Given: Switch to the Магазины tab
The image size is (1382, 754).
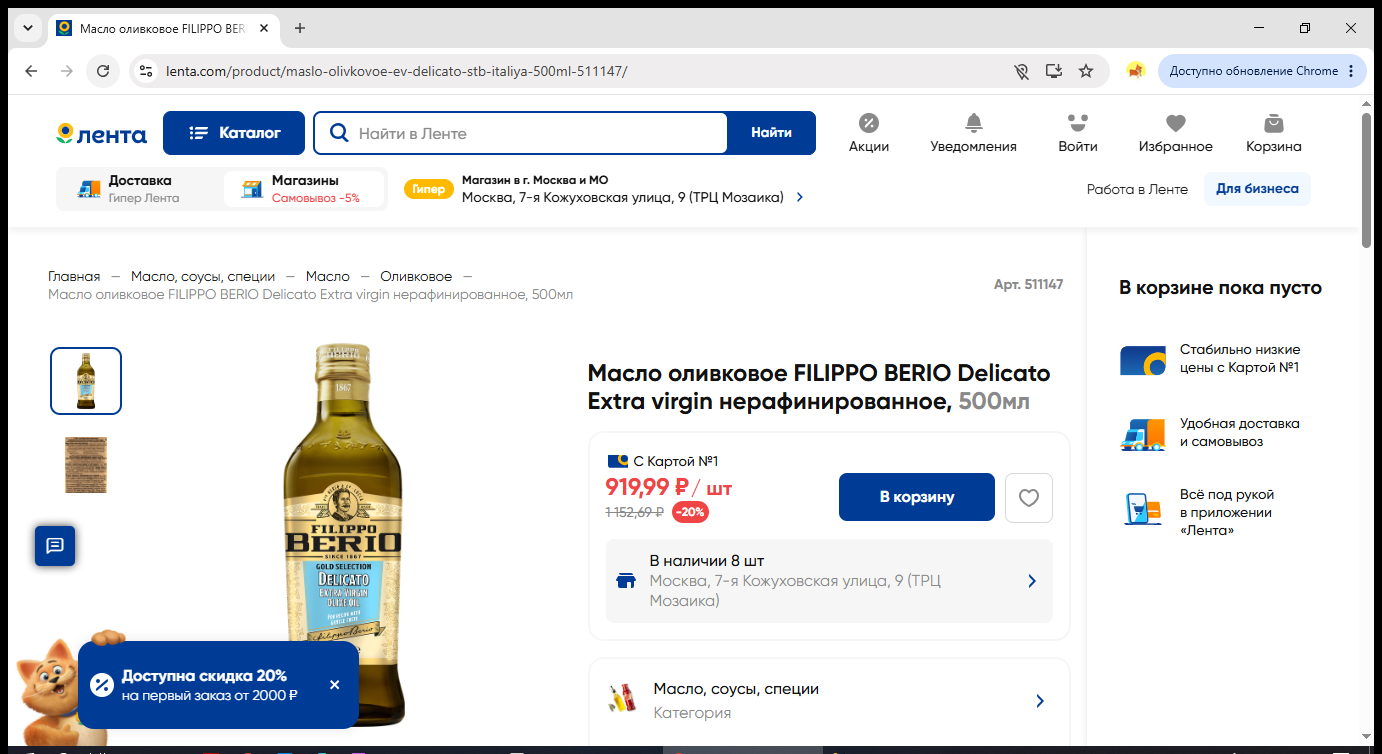Looking at the screenshot, I should coord(304,189).
